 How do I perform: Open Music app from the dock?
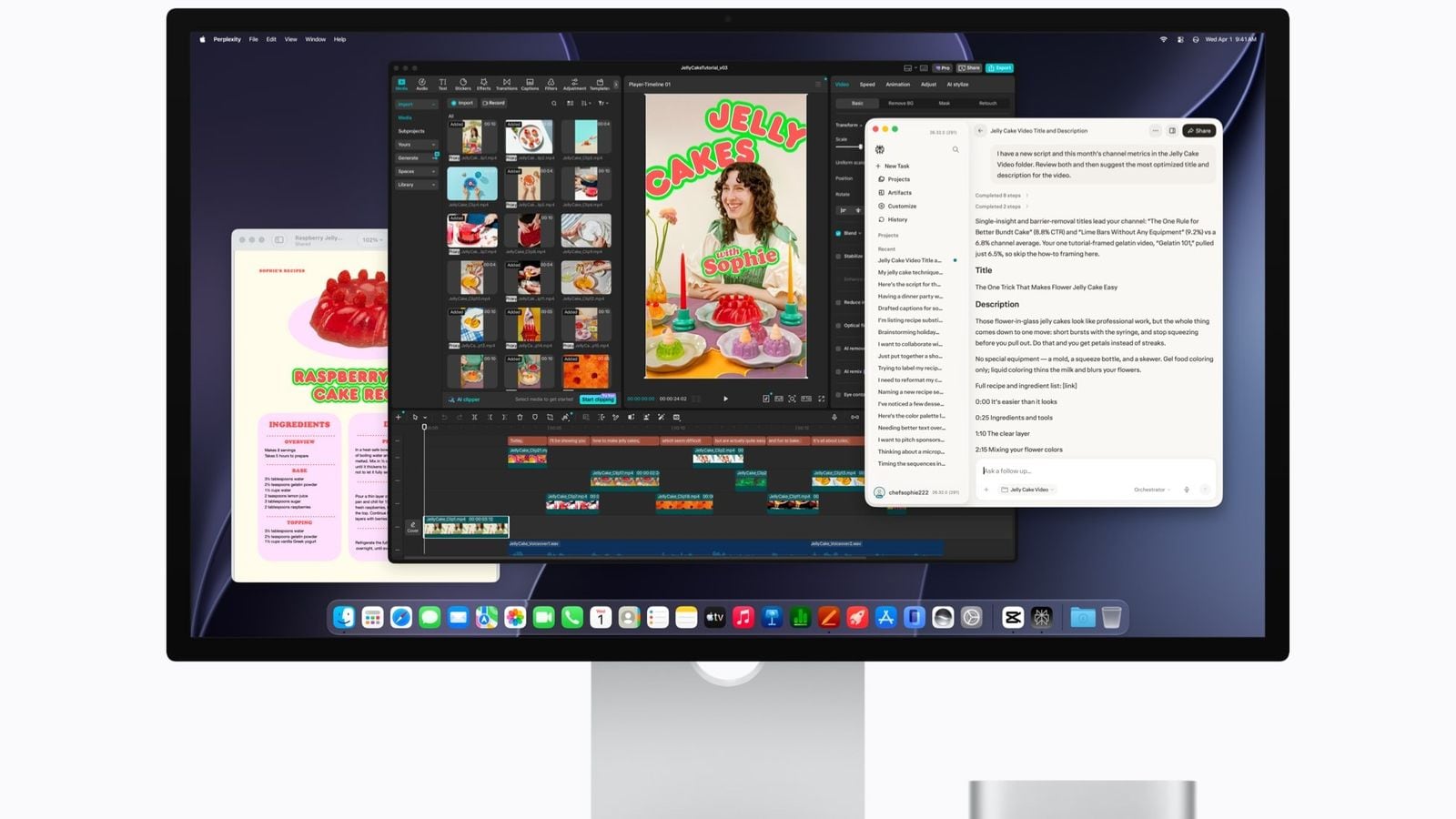[x=743, y=617]
